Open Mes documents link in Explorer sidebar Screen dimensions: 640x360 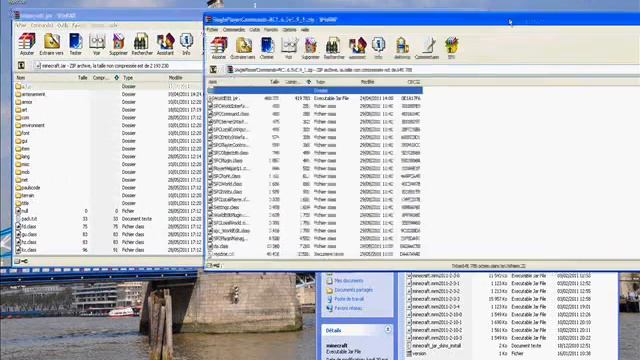[349, 281]
